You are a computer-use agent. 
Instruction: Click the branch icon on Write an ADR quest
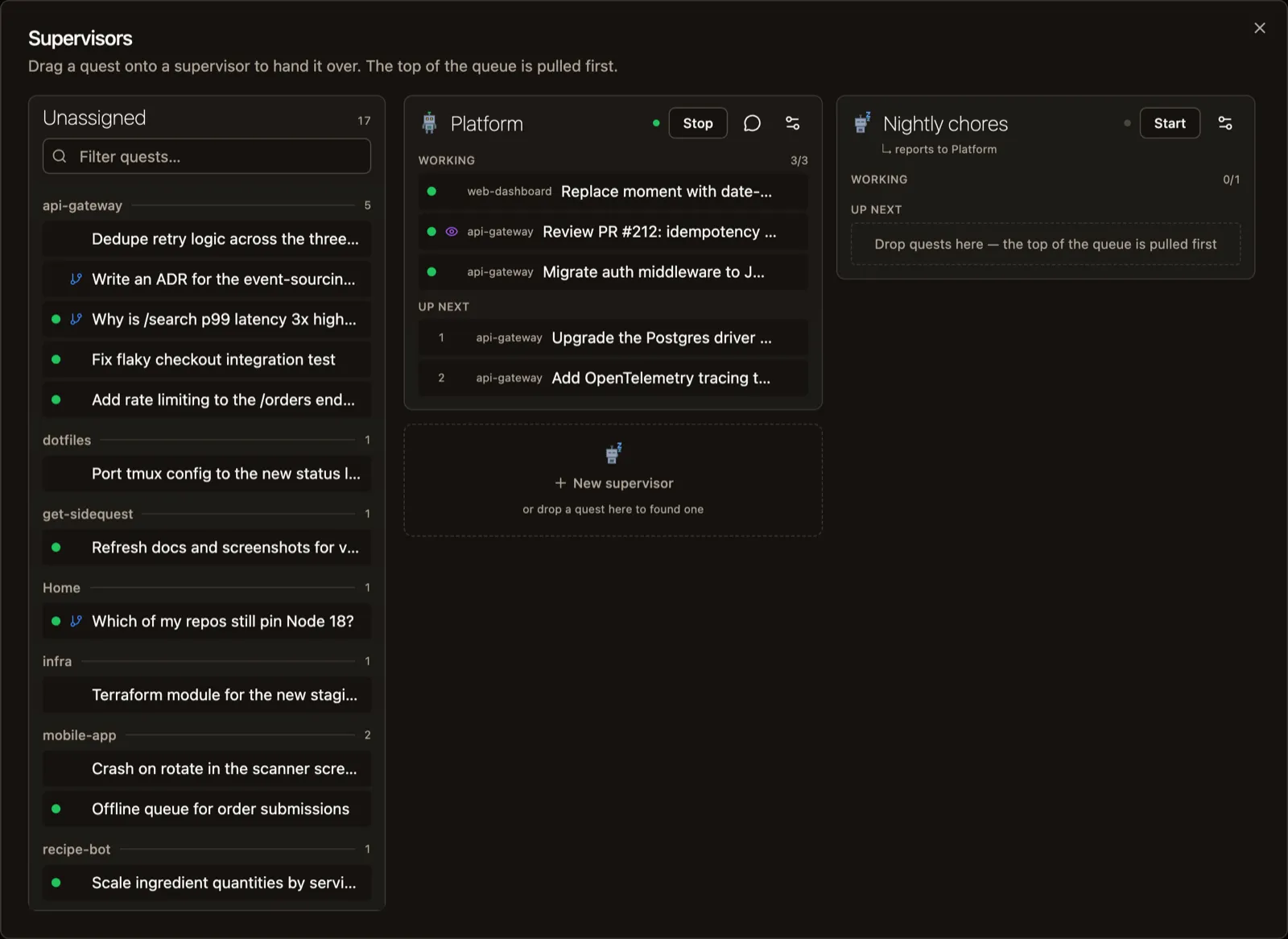coord(76,279)
